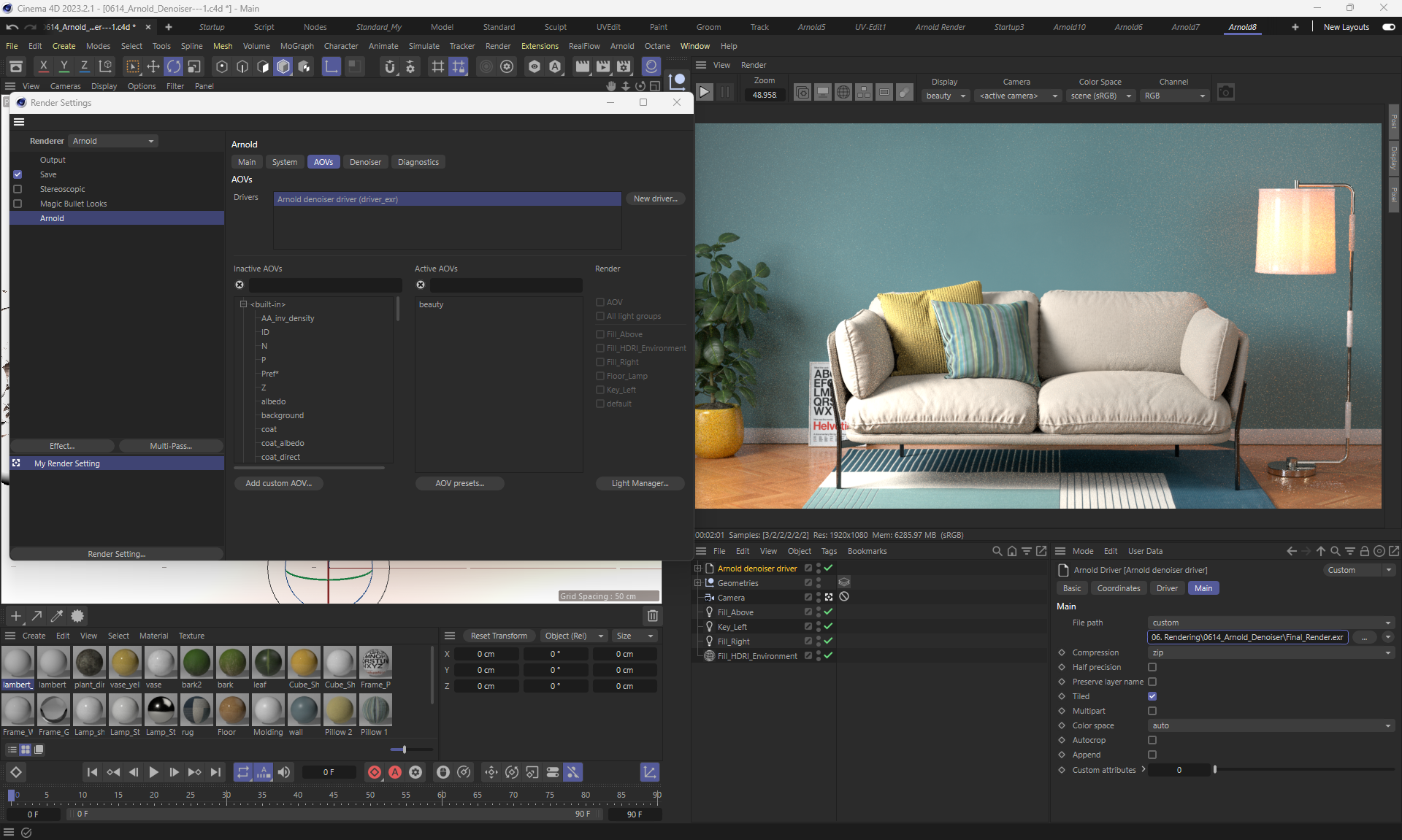Image resolution: width=1402 pixels, height=840 pixels.
Task: Select the Rotate tool icon
Action: pyautogui.click(x=174, y=67)
